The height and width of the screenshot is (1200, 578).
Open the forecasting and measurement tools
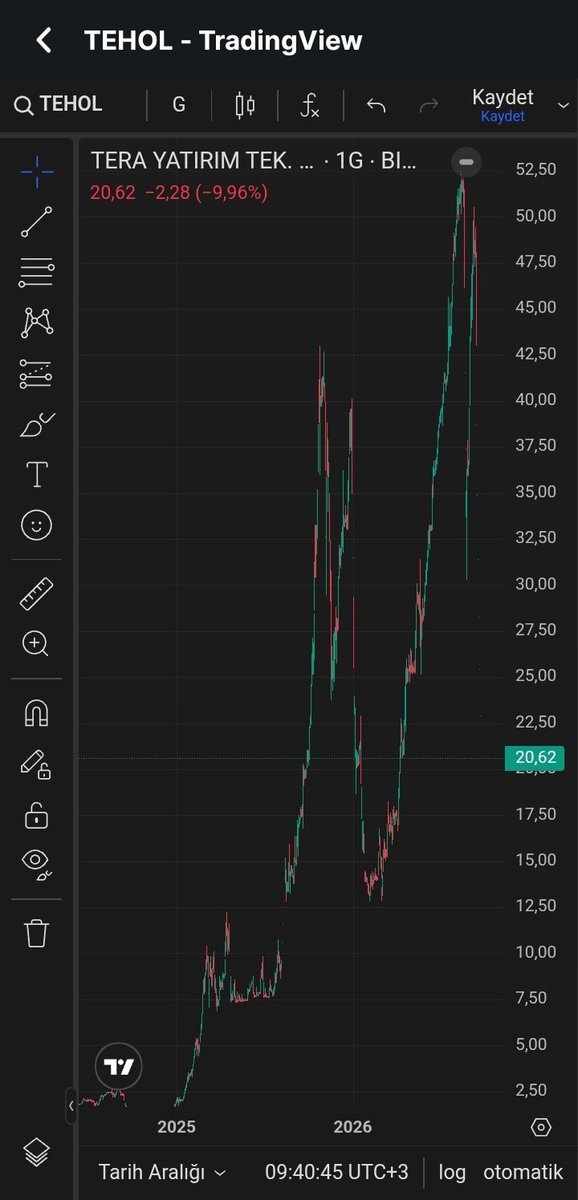[x=37, y=373]
